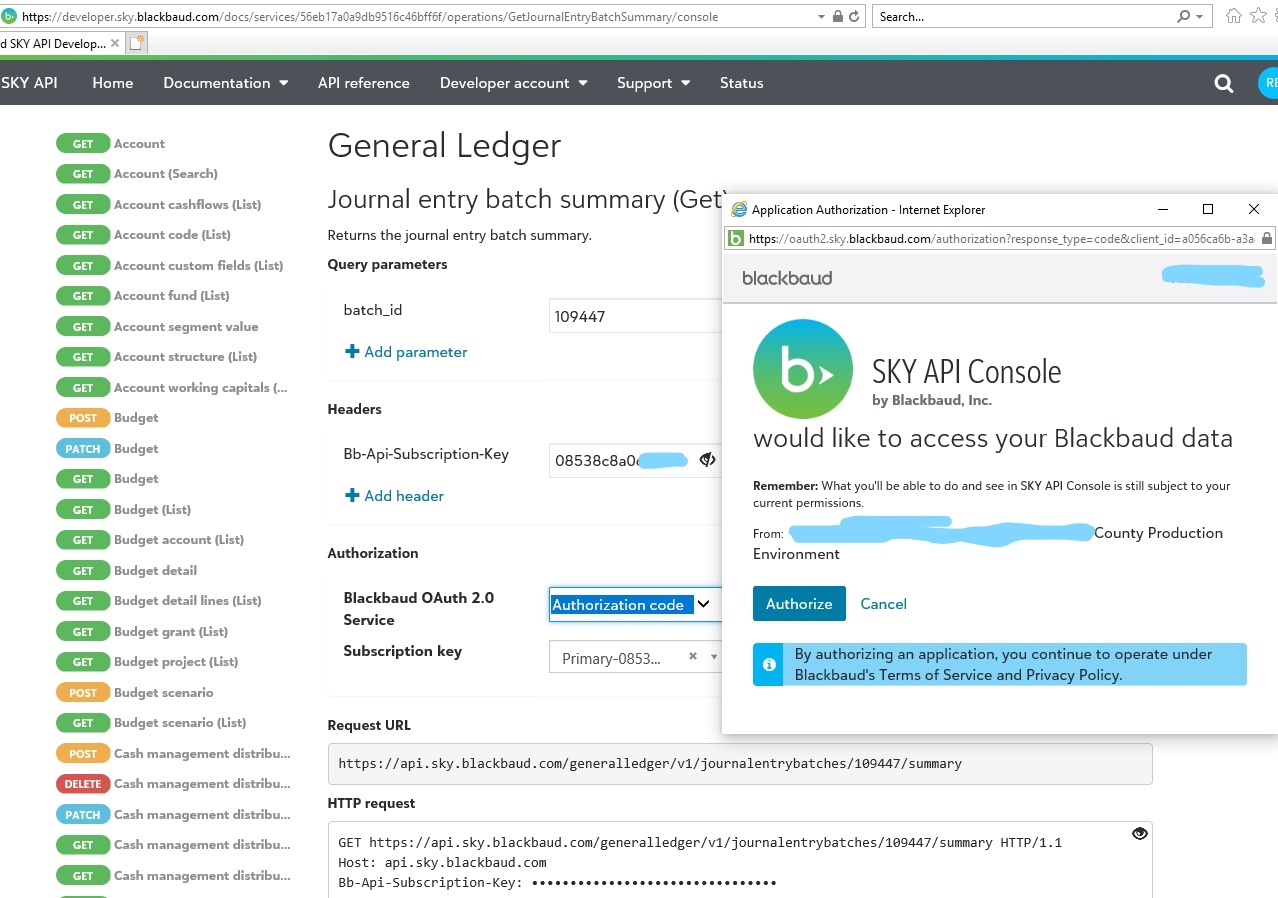Click the SKY API Console round logo in popup

click(x=802, y=369)
